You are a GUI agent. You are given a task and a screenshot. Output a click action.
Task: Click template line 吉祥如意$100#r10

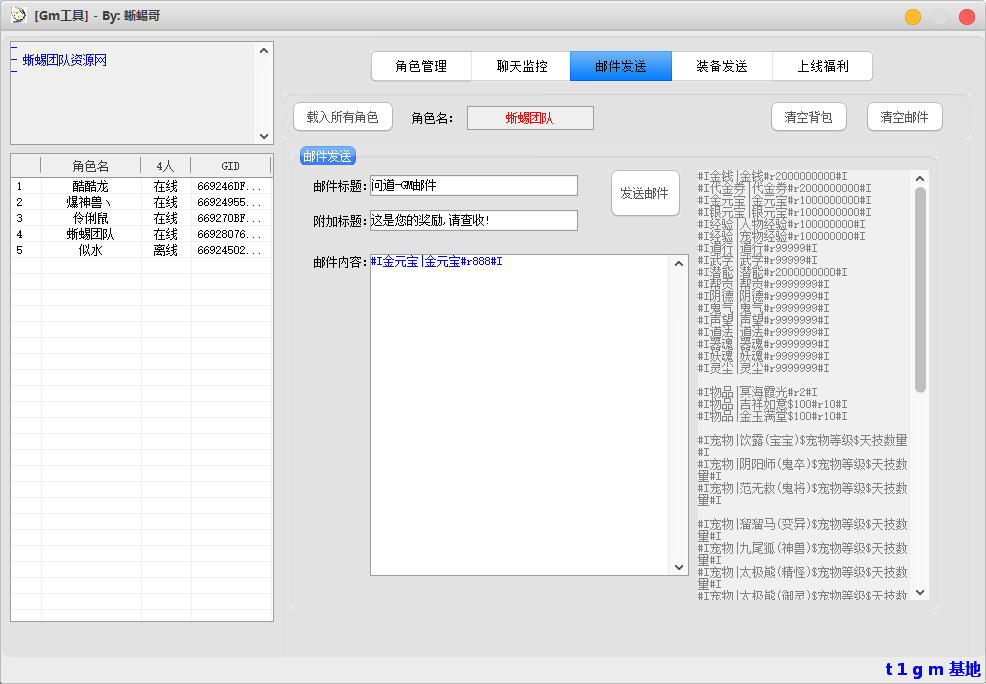click(772, 404)
